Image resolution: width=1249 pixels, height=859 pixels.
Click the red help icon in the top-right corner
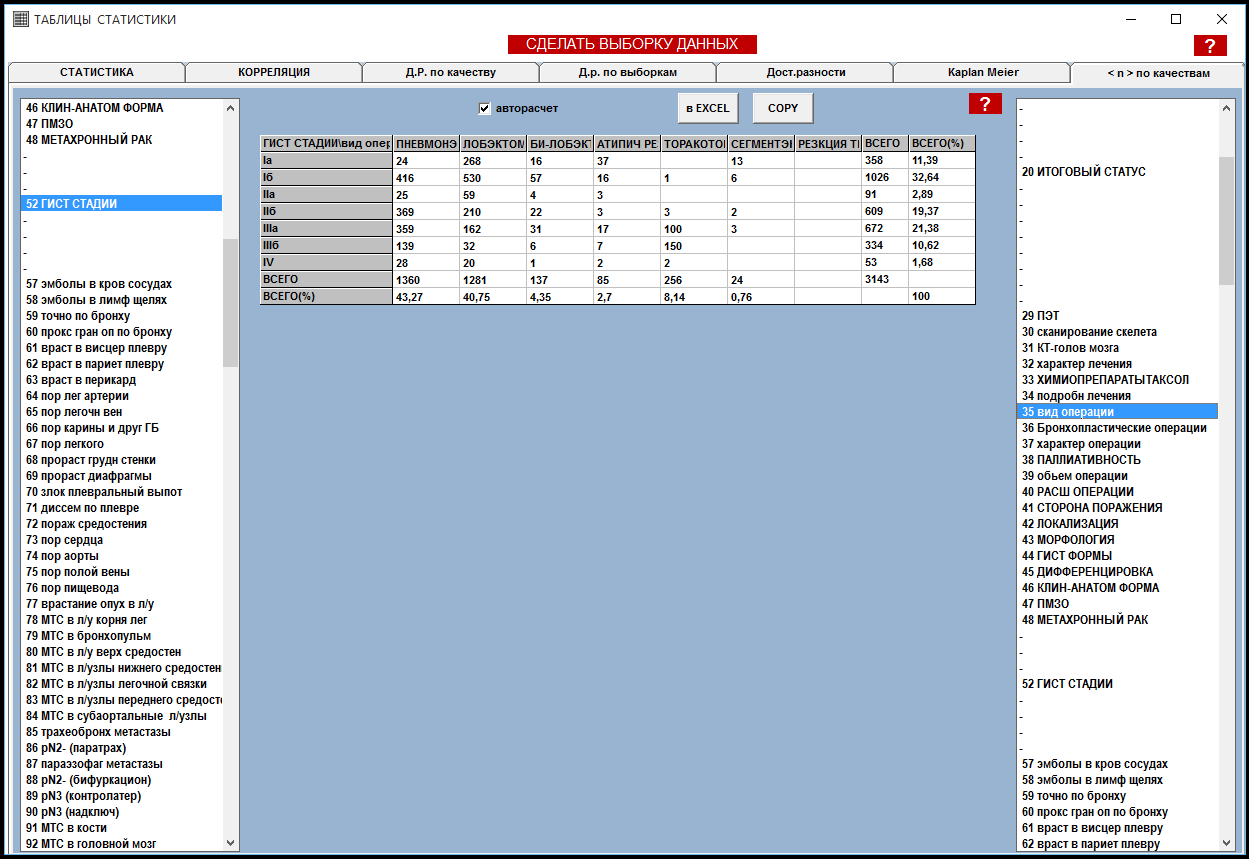tap(1210, 45)
